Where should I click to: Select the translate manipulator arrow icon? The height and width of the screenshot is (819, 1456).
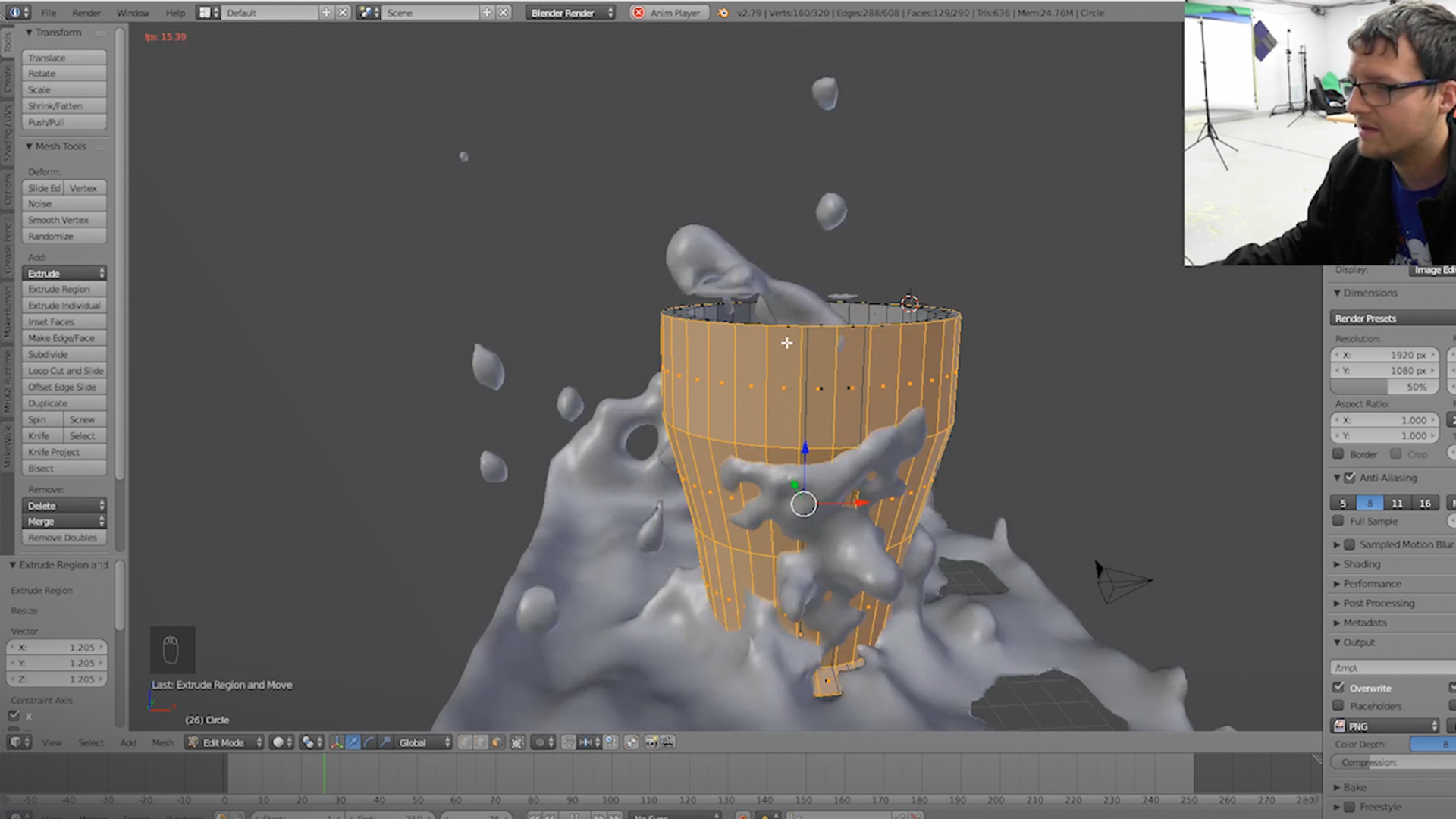coord(353,742)
